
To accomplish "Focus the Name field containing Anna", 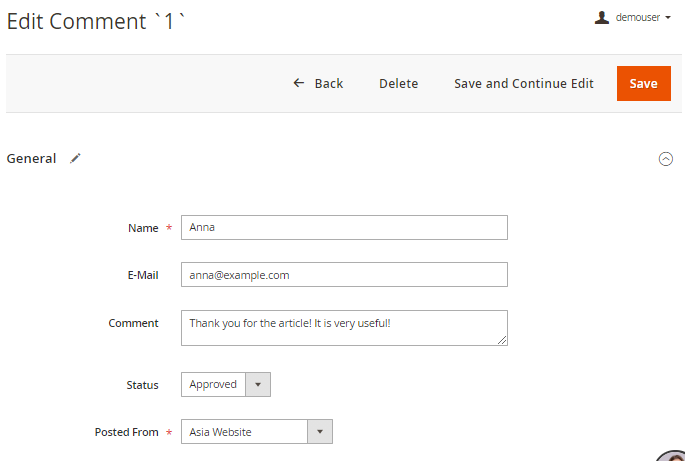I will point(343,227).
